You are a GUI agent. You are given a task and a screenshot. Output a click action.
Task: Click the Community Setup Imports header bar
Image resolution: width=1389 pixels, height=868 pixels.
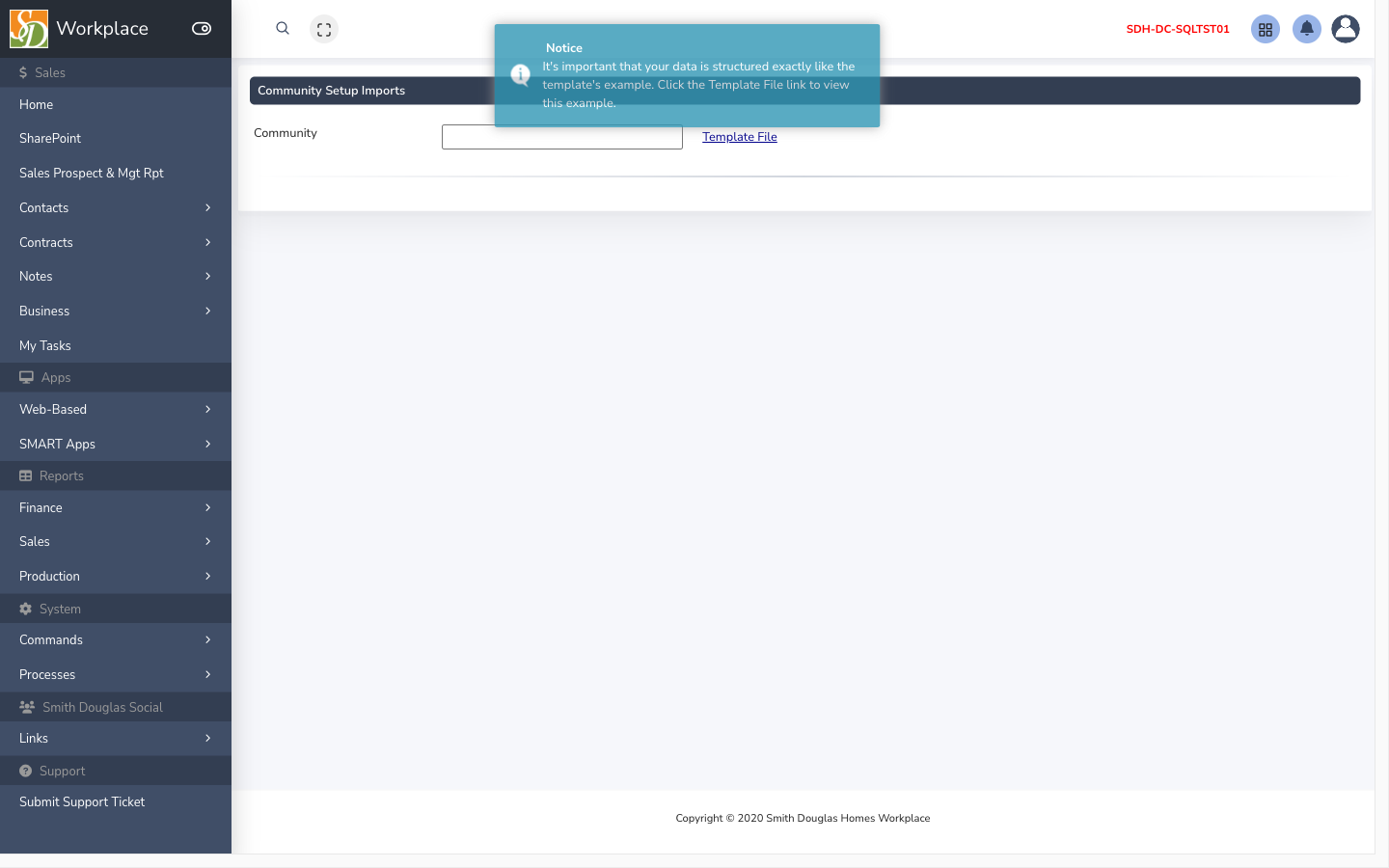coord(804,91)
